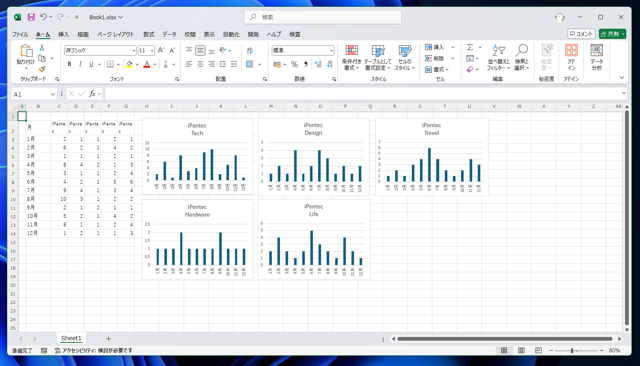The height and width of the screenshot is (366, 640).
Task: Click the Percent Style icon
Action: click(x=294, y=64)
